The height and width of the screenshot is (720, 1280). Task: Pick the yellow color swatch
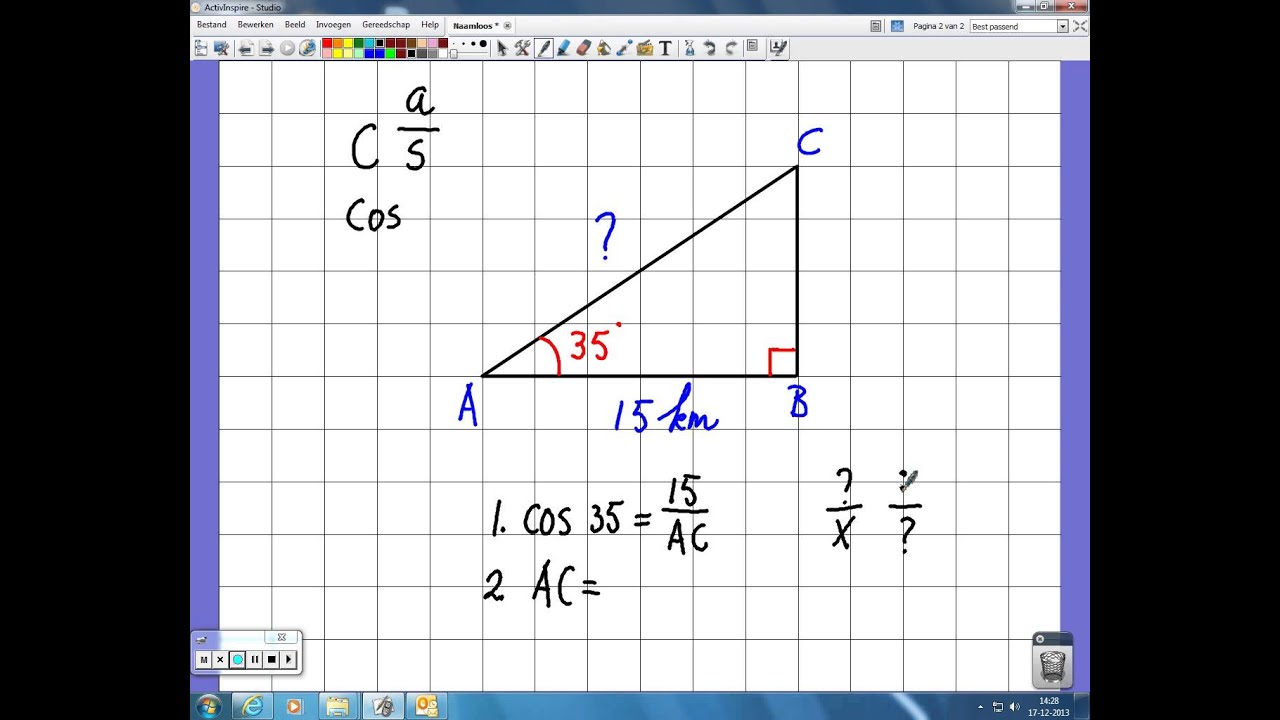[347, 43]
